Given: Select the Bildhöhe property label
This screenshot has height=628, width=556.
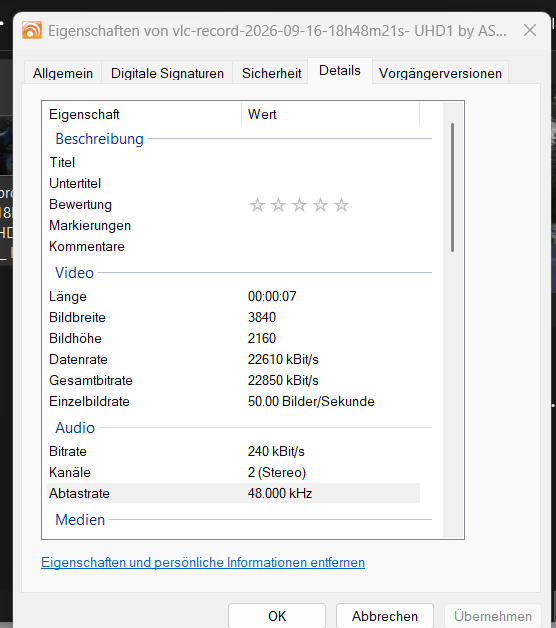Looking at the screenshot, I should click(75, 338).
